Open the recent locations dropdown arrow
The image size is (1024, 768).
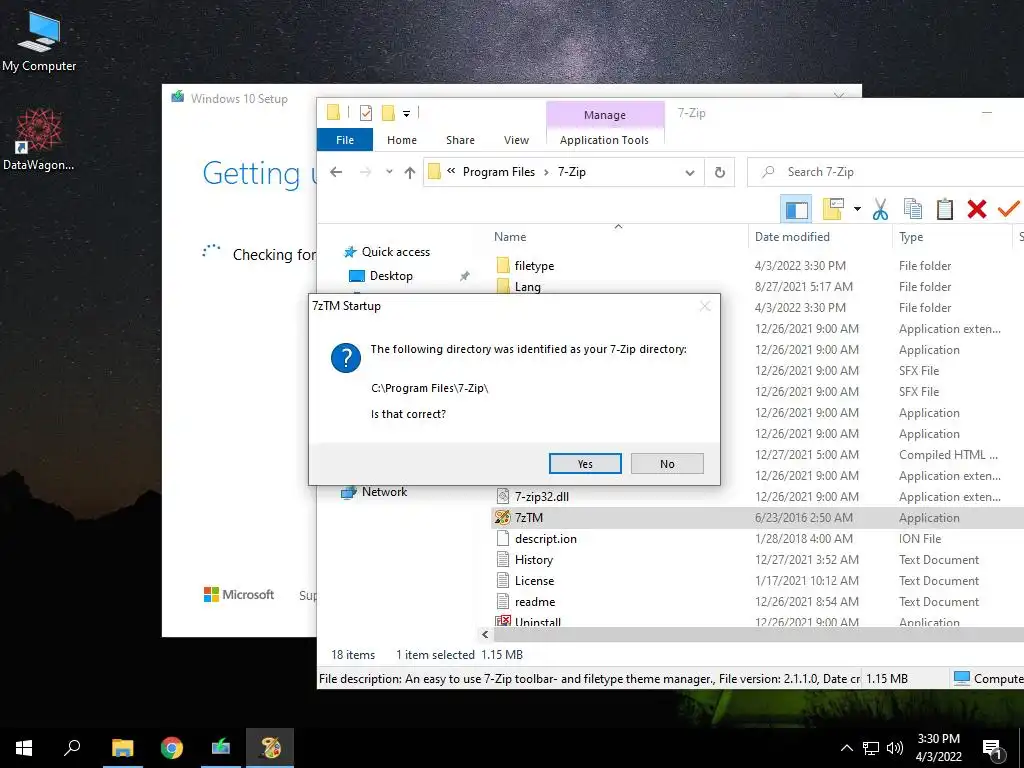[x=389, y=172]
